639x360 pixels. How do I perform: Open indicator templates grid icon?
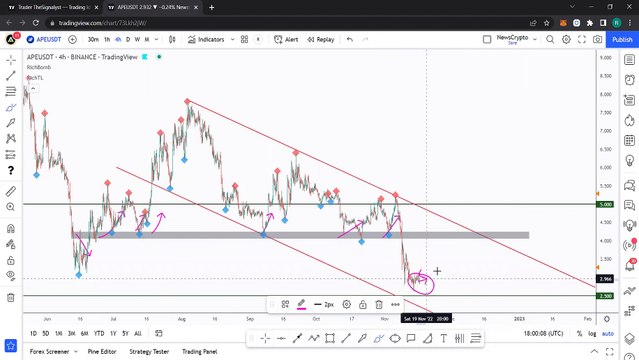coord(245,40)
